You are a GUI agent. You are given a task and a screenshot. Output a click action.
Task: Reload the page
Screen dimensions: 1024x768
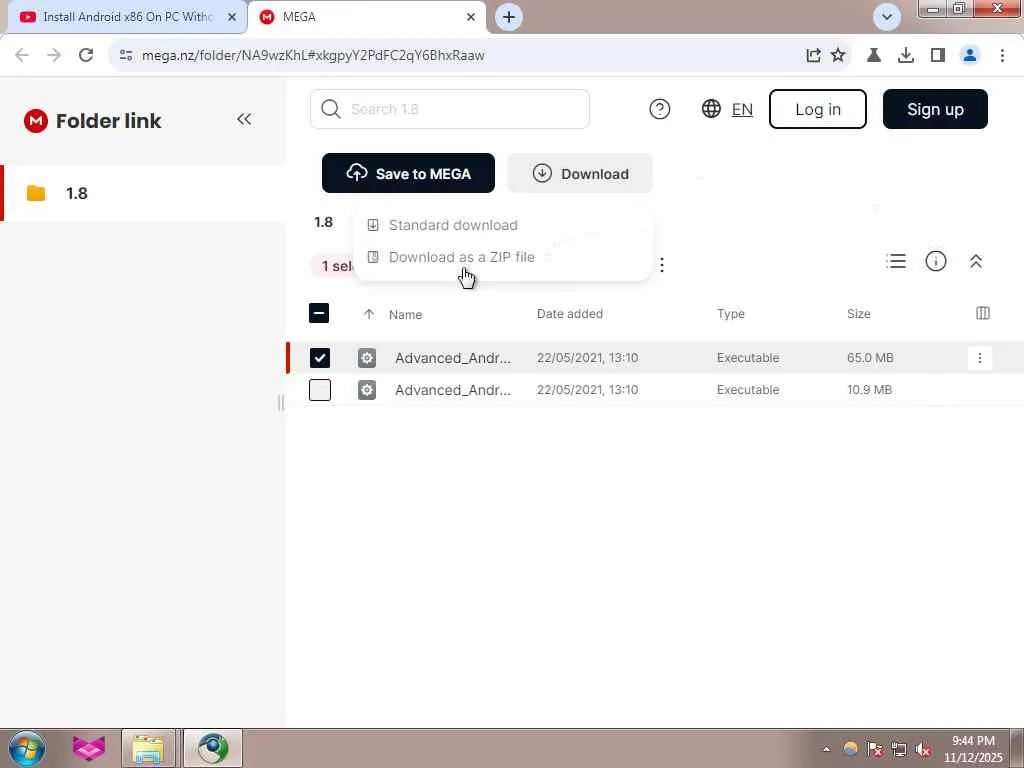pos(86,56)
